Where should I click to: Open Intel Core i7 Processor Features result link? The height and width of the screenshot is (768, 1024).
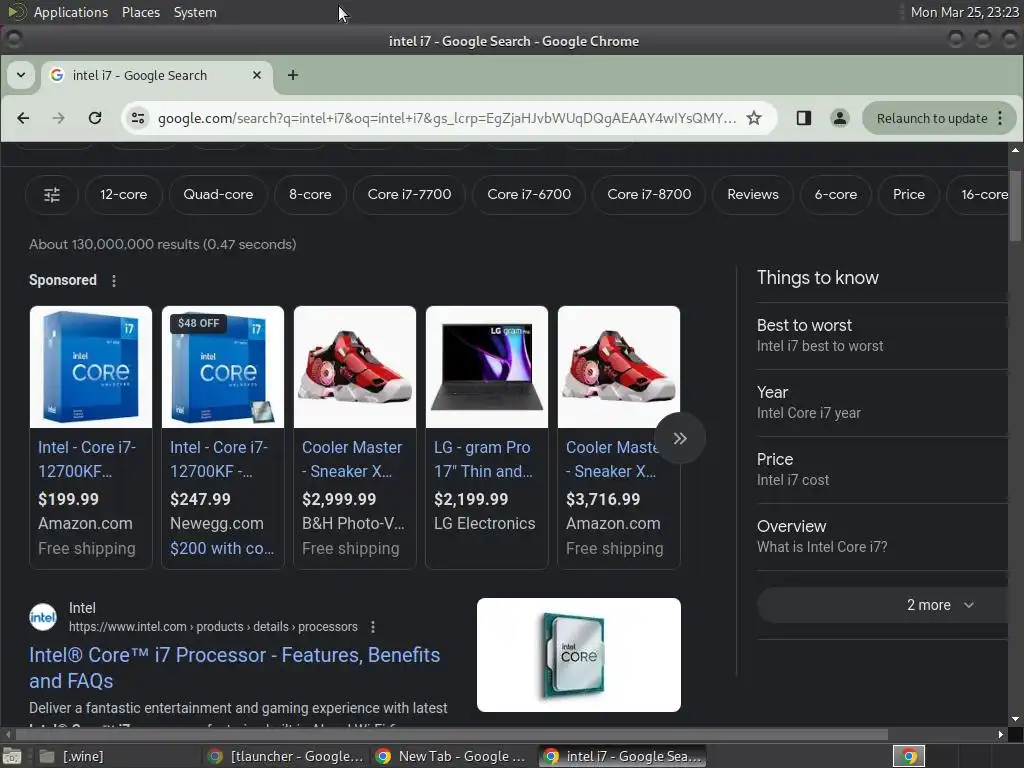(x=234, y=668)
